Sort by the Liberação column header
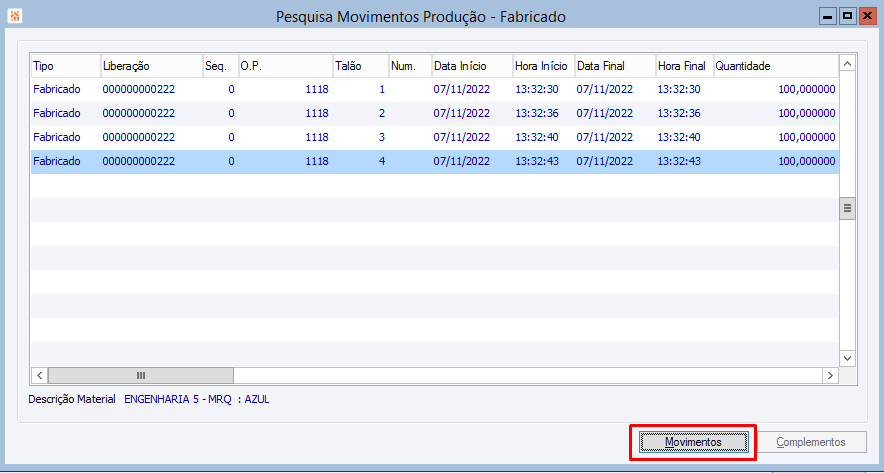The width and height of the screenshot is (884, 473). coord(152,66)
